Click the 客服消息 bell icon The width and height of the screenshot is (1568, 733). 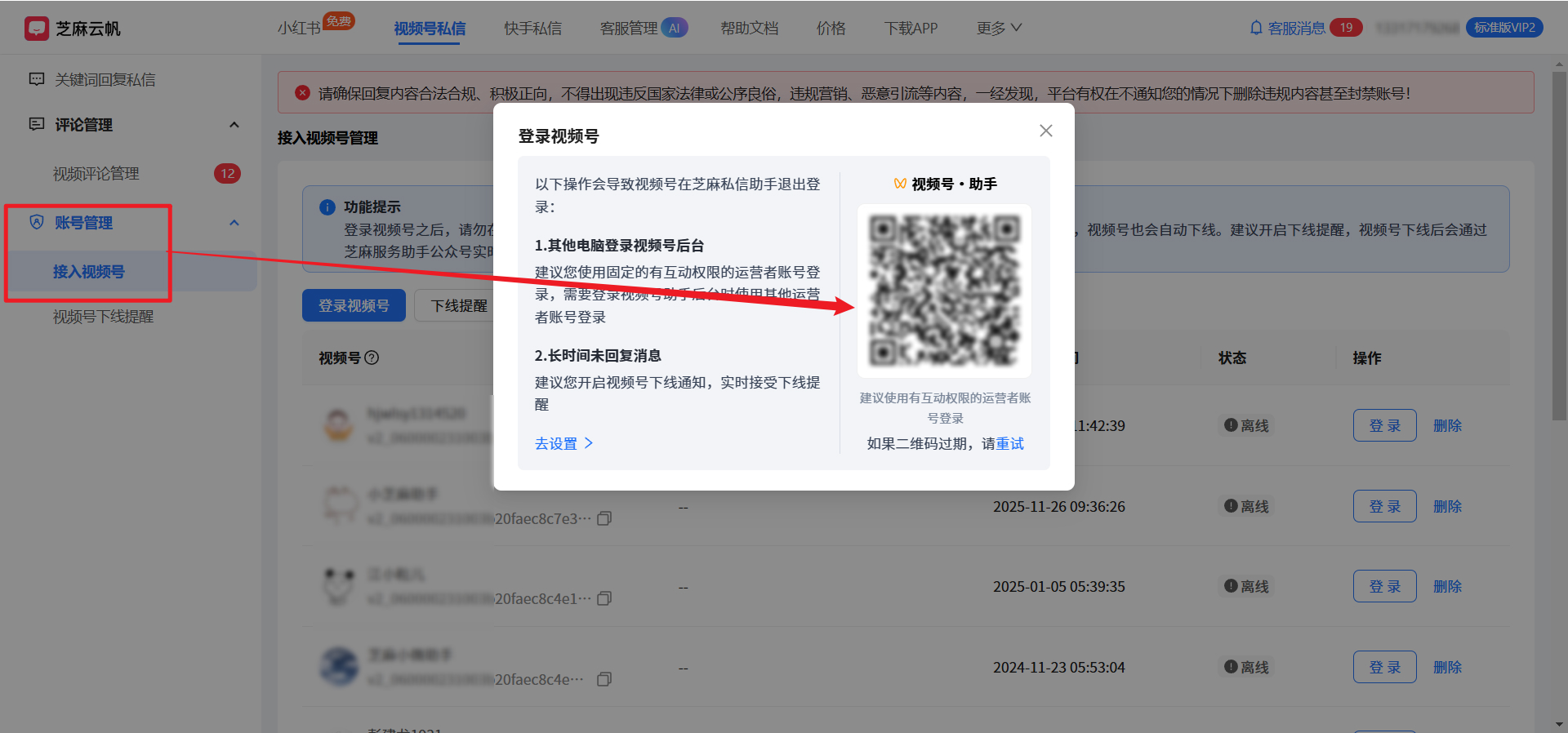(1256, 28)
